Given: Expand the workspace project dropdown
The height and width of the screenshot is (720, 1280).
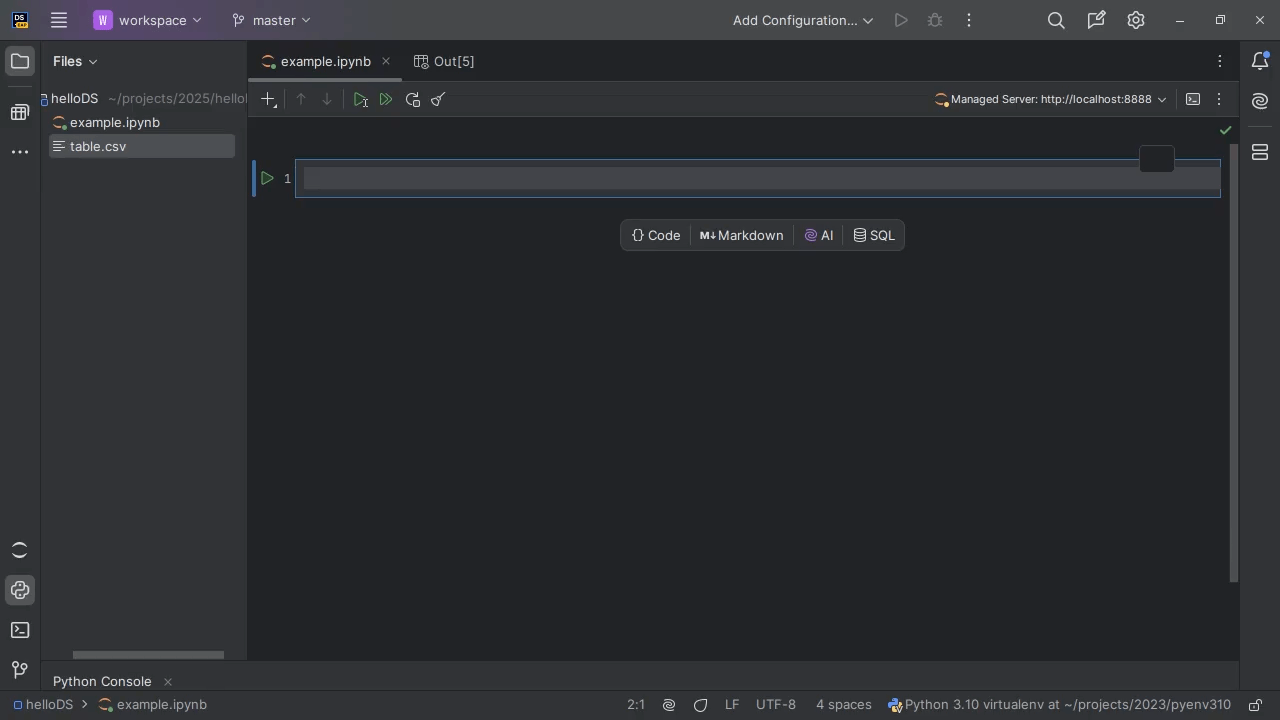Looking at the screenshot, I should pos(148,20).
